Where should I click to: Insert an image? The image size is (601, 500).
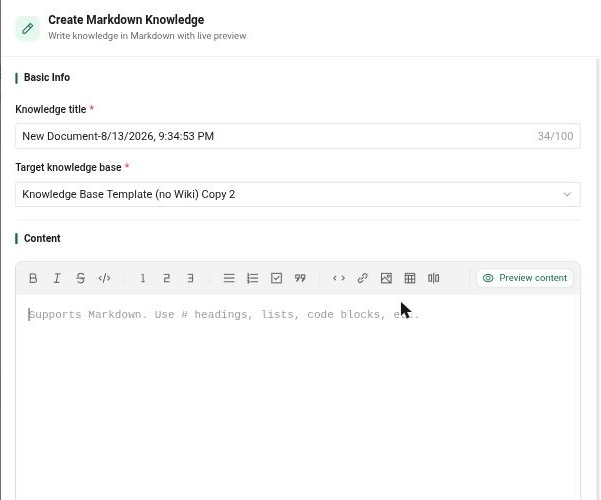[x=386, y=278]
